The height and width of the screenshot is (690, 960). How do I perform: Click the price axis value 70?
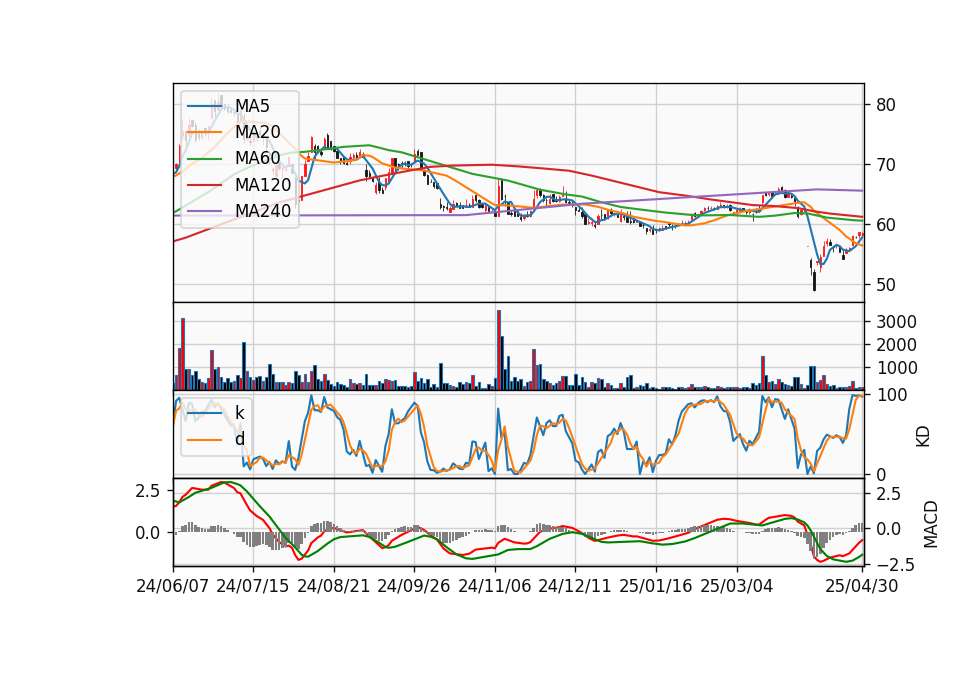pos(886,165)
